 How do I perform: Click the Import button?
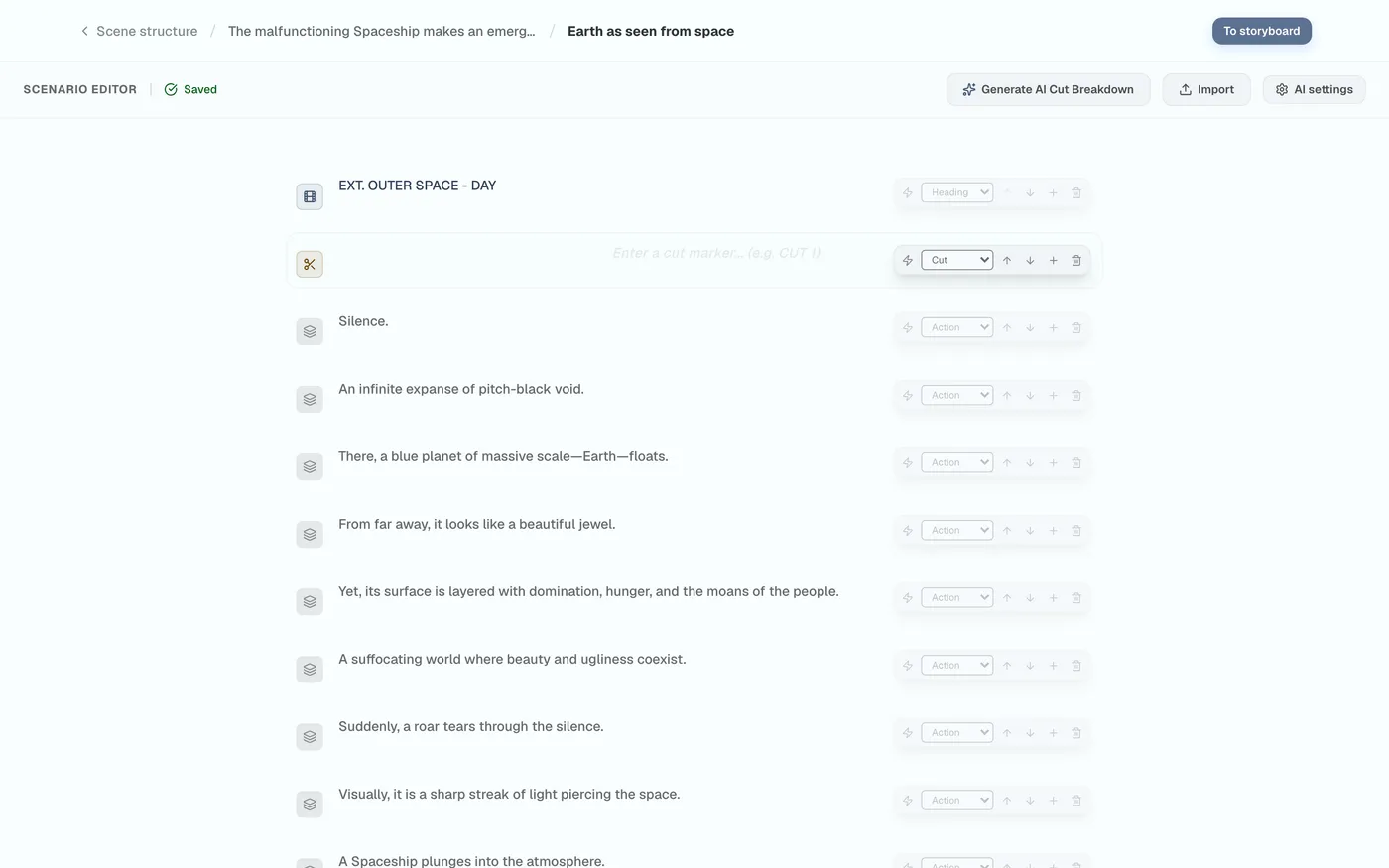[x=1206, y=89]
